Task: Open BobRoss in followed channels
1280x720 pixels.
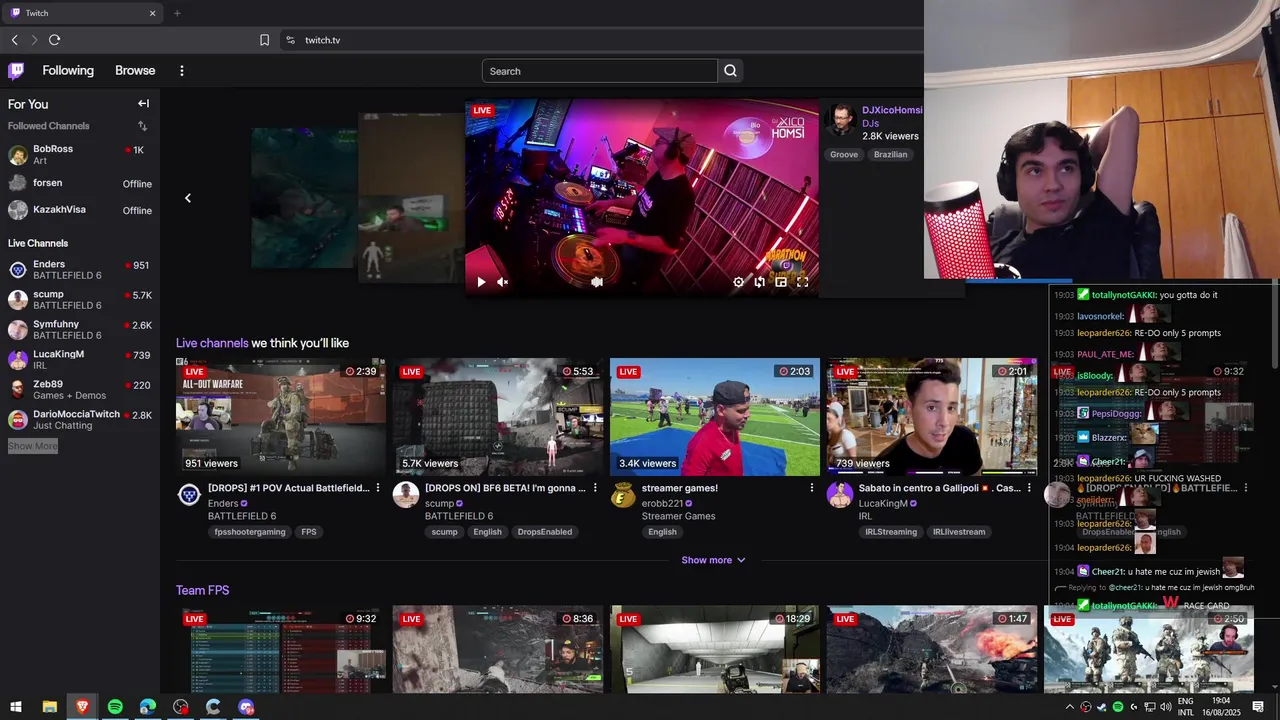Action: 78,154
